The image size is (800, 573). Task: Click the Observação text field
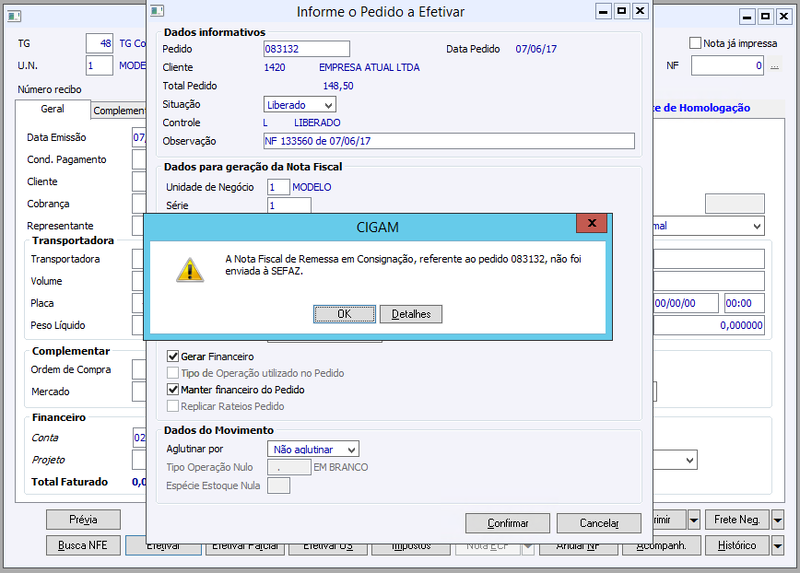coord(449,141)
